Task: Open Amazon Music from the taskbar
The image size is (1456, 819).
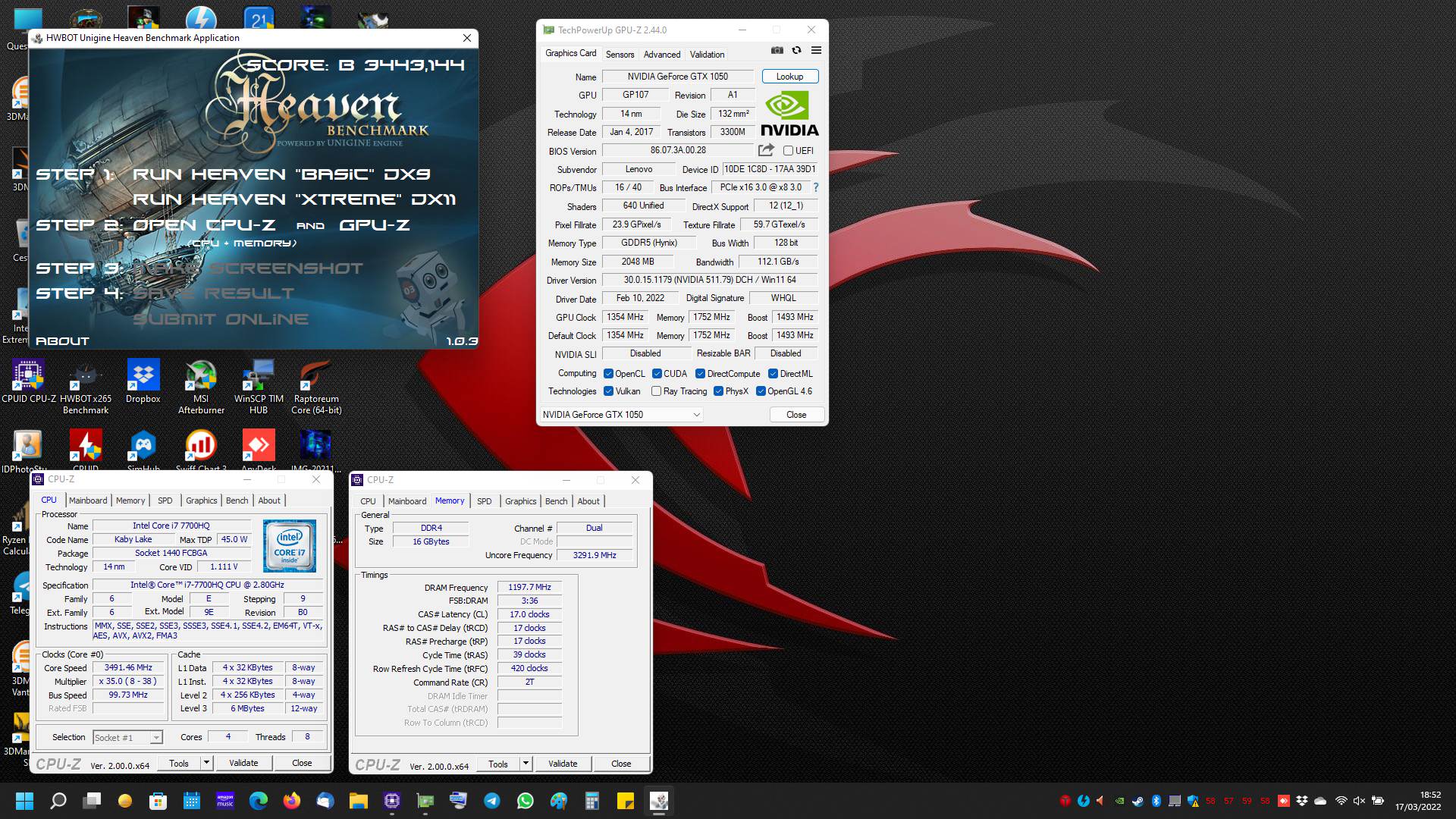Action: (225, 801)
